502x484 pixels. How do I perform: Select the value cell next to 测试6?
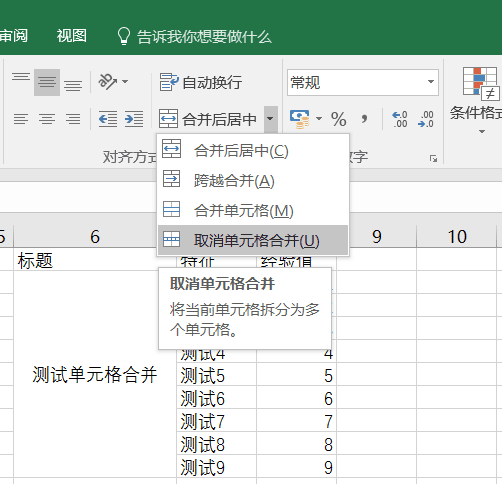coord(296,398)
